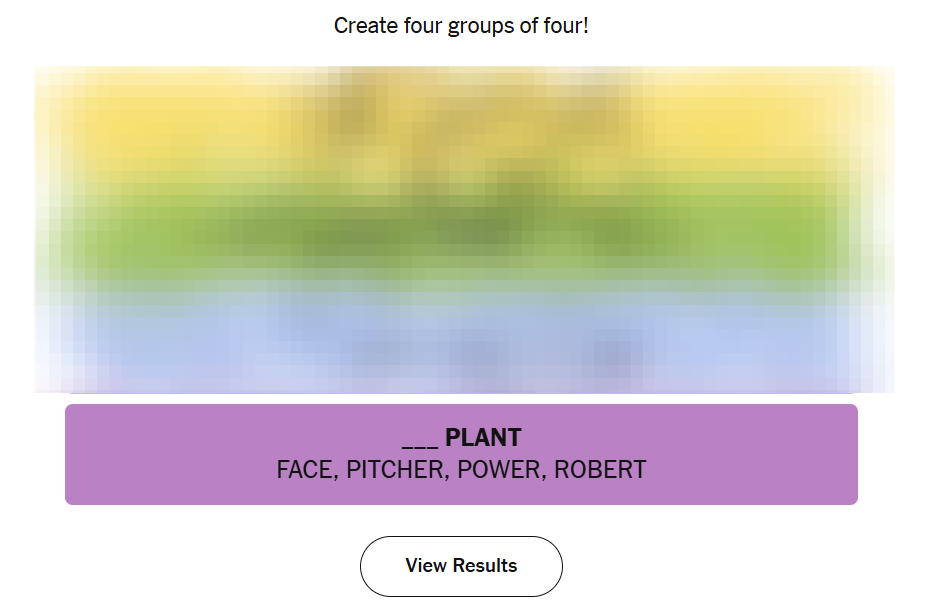Click the underscore blank before PLANT
934x609 pixels.
(x=420, y=440)
